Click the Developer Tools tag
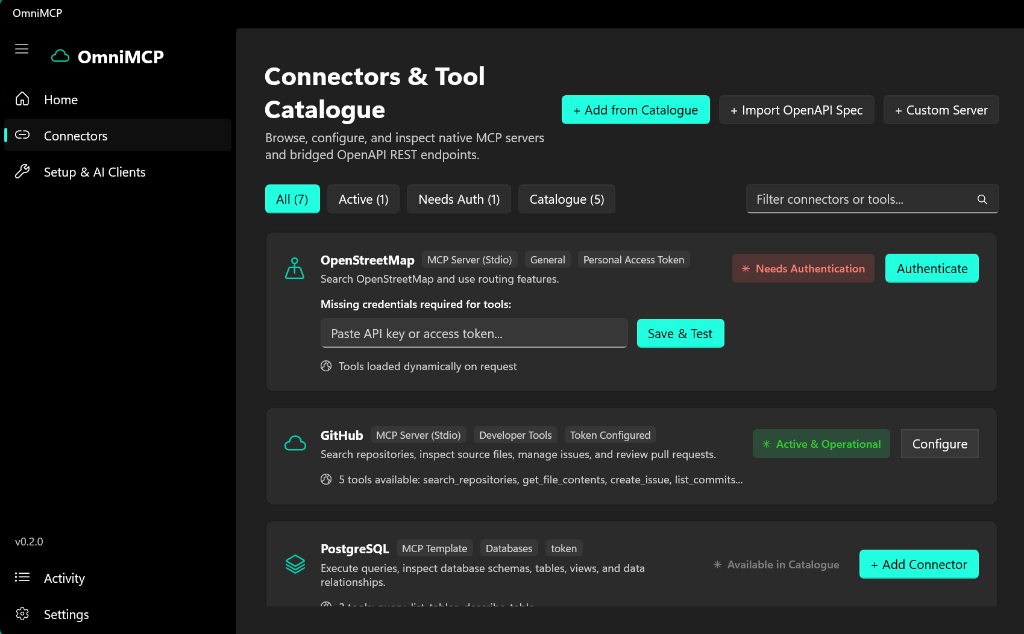Image resolution: width=1024 pixels, height=634 pixels. (x=515, y=436)
